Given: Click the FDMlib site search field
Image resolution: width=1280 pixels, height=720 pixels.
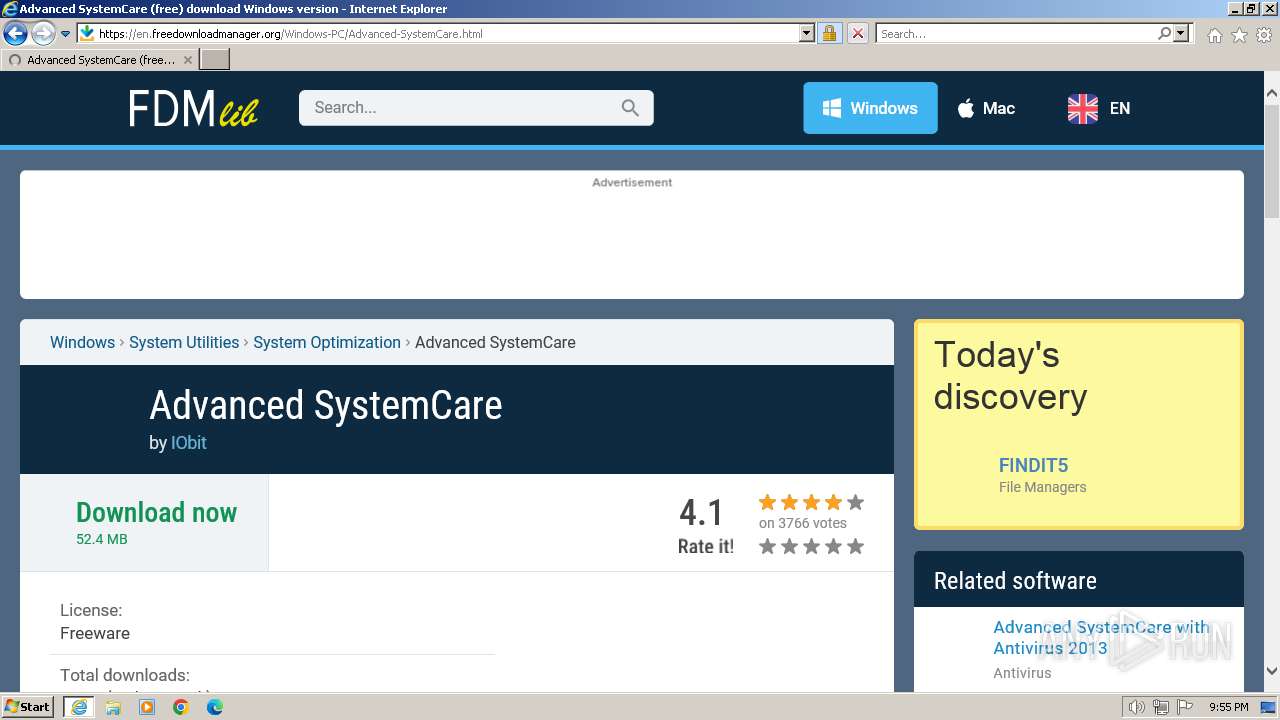Looking at the screenshot, I should coord(462,108).
